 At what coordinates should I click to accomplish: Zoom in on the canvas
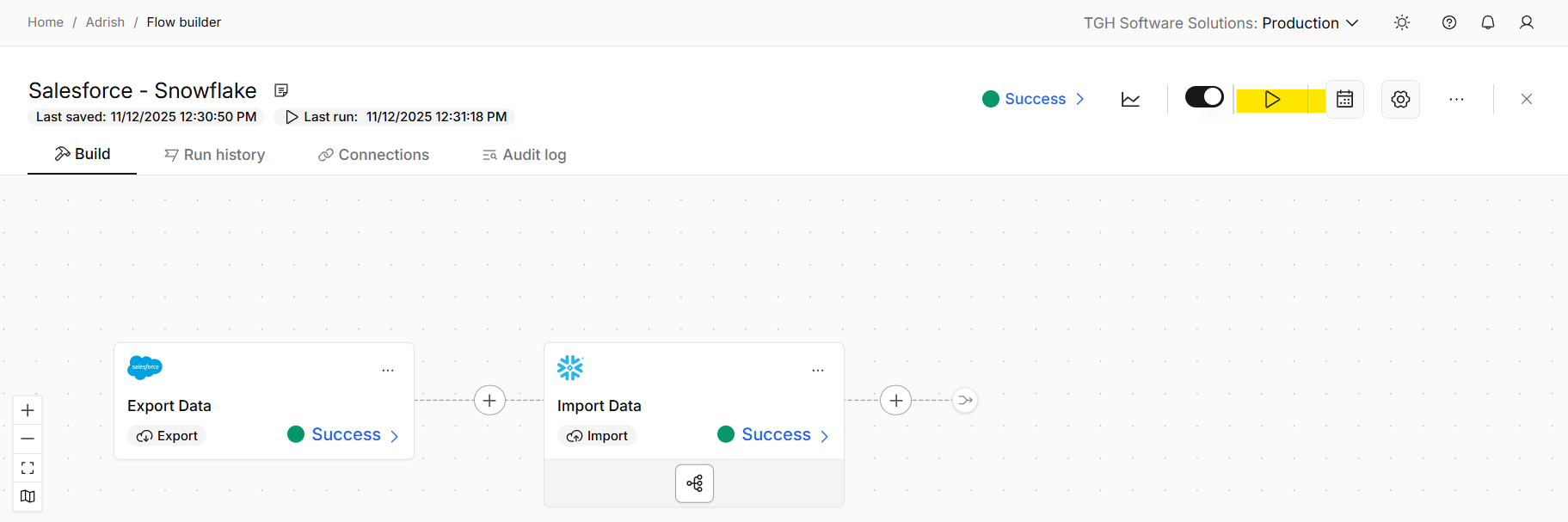28,410
